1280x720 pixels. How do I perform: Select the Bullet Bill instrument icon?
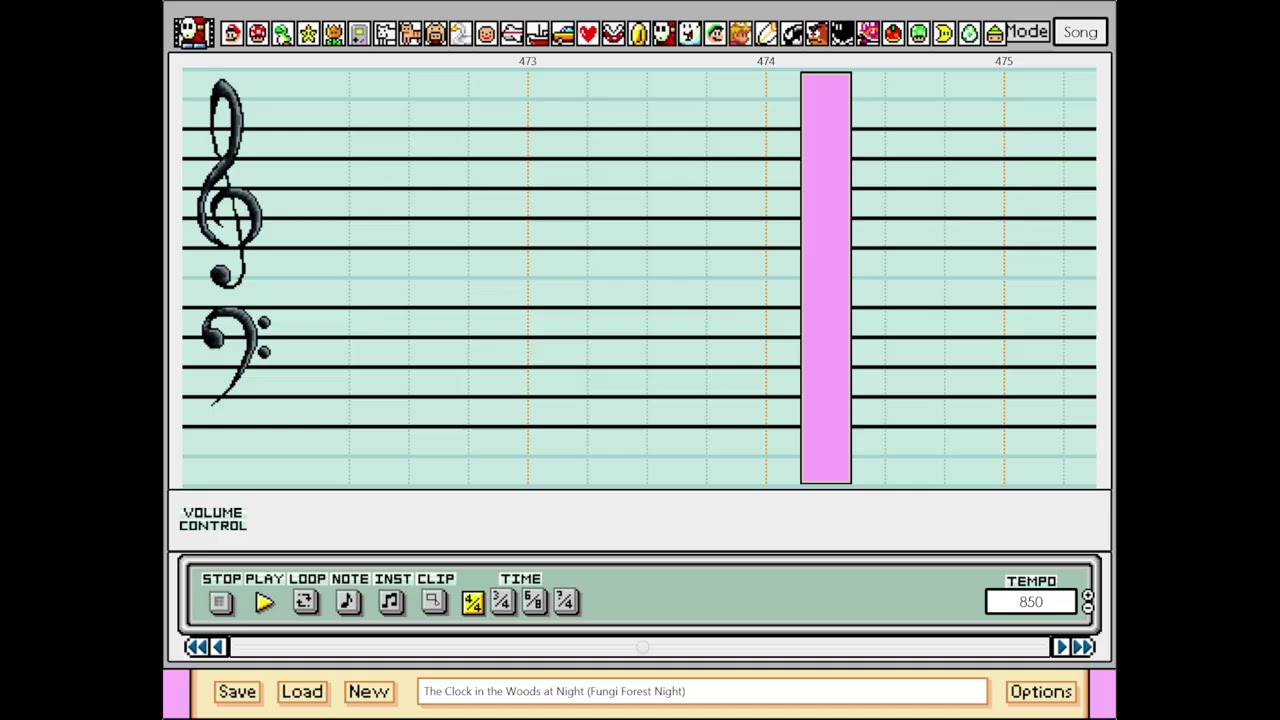[791, 33]
